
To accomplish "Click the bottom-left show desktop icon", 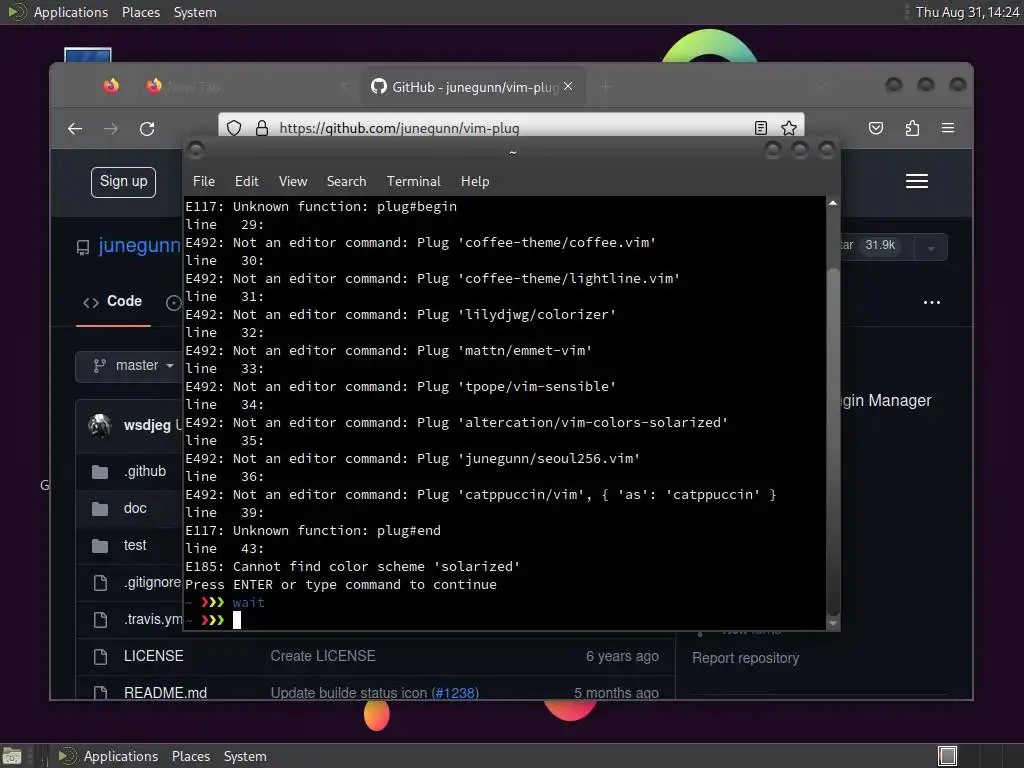I will pyautogui.click(x=12, y=756).
